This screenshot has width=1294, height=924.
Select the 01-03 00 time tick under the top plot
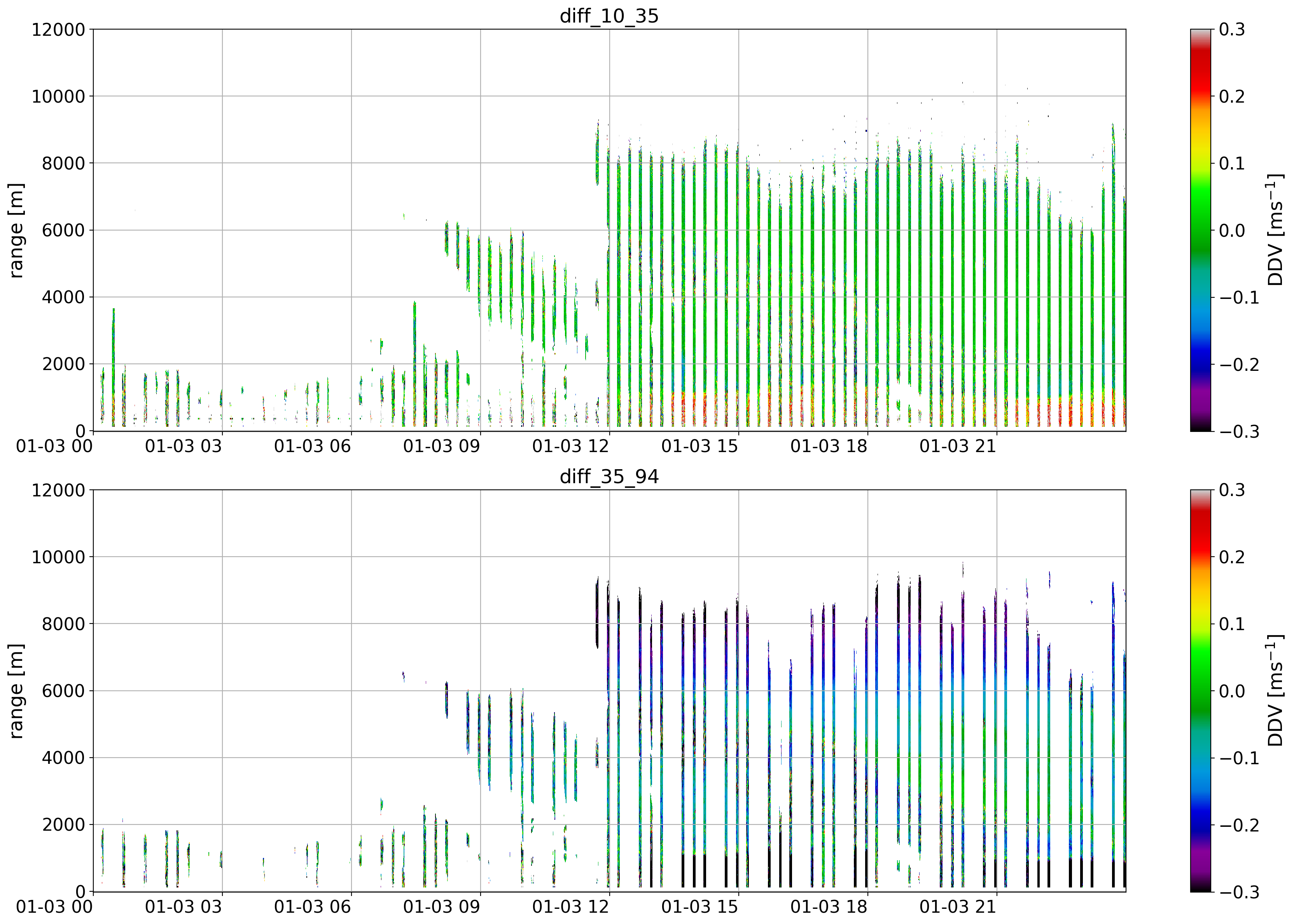pos(54,446)
